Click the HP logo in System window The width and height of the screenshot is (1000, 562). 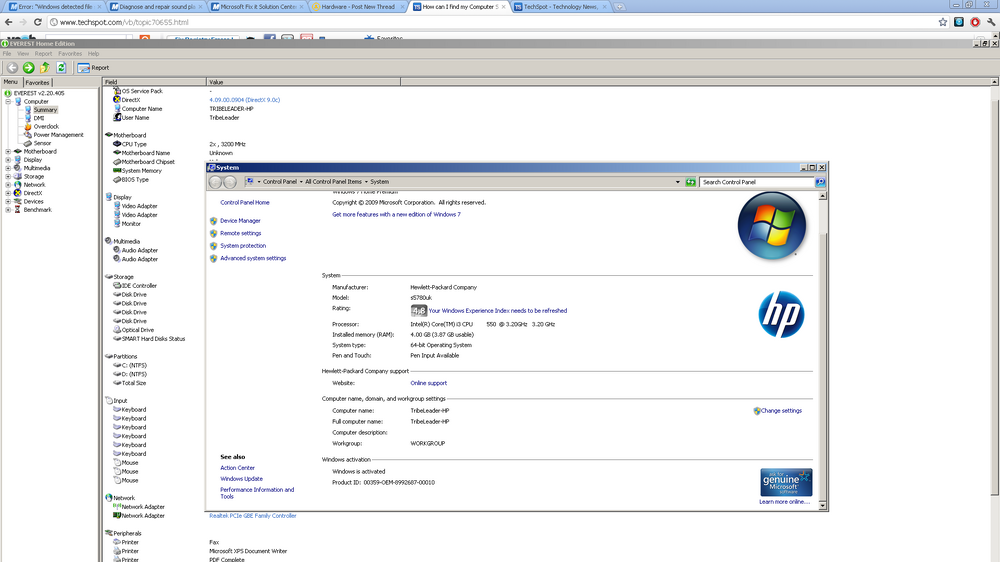tap(781, 314)
